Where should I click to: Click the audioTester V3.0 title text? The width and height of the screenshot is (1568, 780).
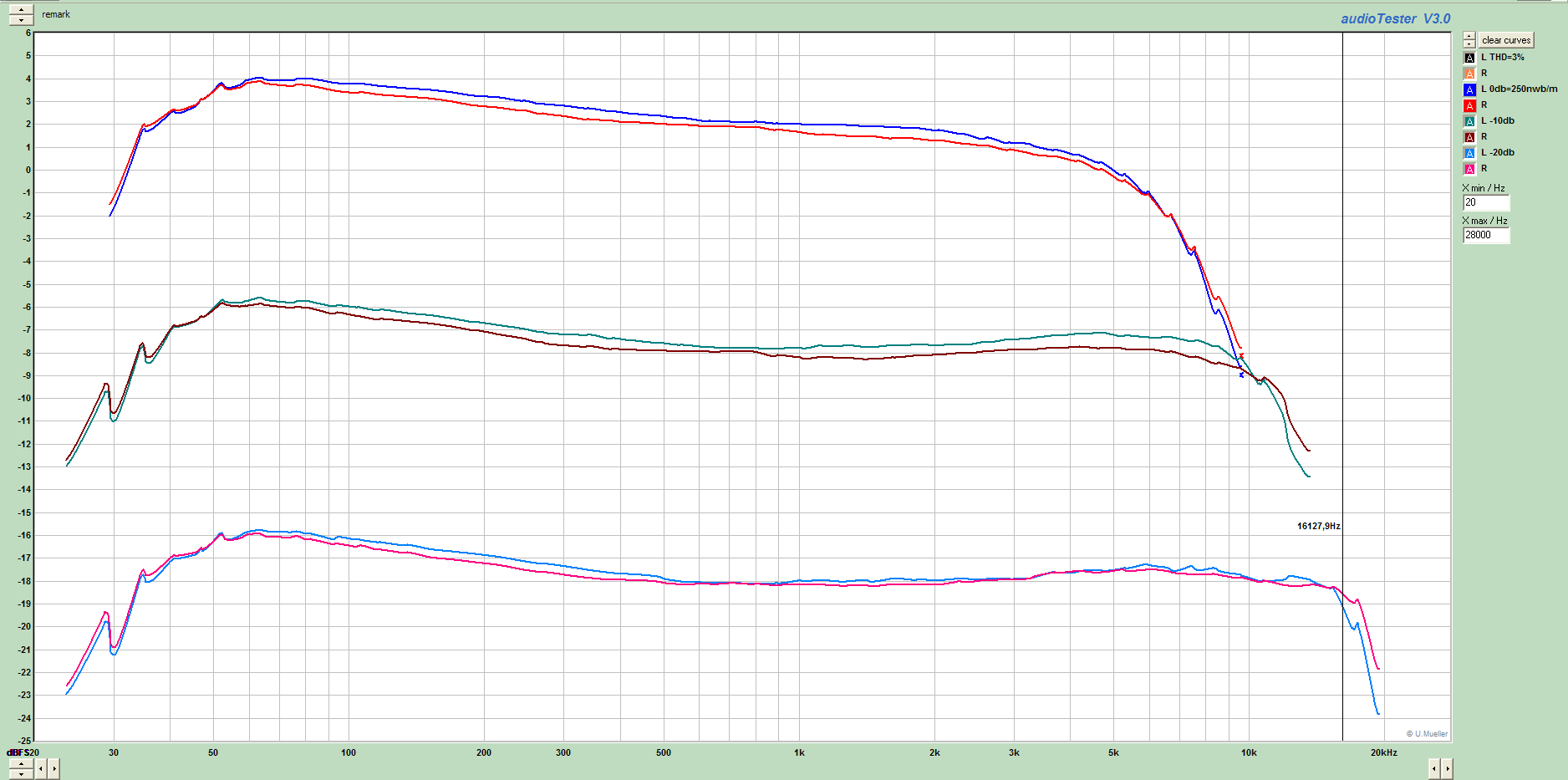coord(1396,18)
